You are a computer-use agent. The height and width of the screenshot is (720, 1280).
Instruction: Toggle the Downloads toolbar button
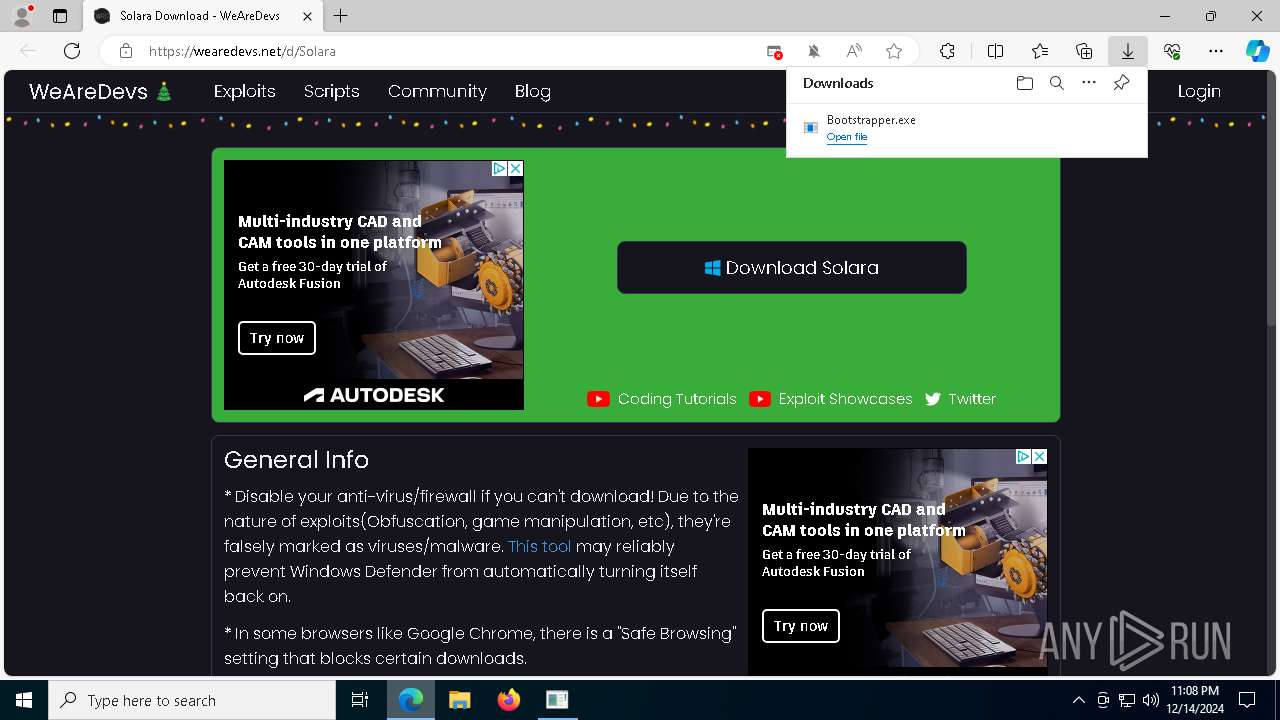click(1128, 51)
